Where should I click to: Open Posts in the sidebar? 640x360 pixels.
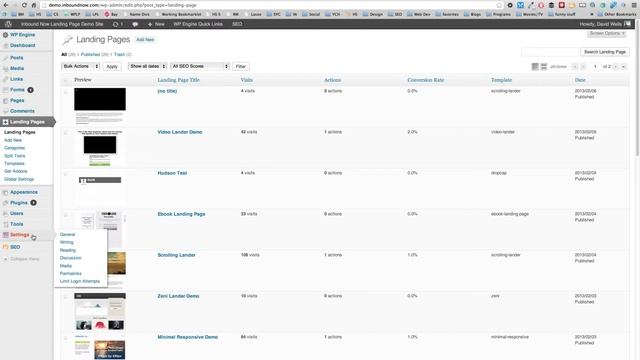[x=17, y=58]
